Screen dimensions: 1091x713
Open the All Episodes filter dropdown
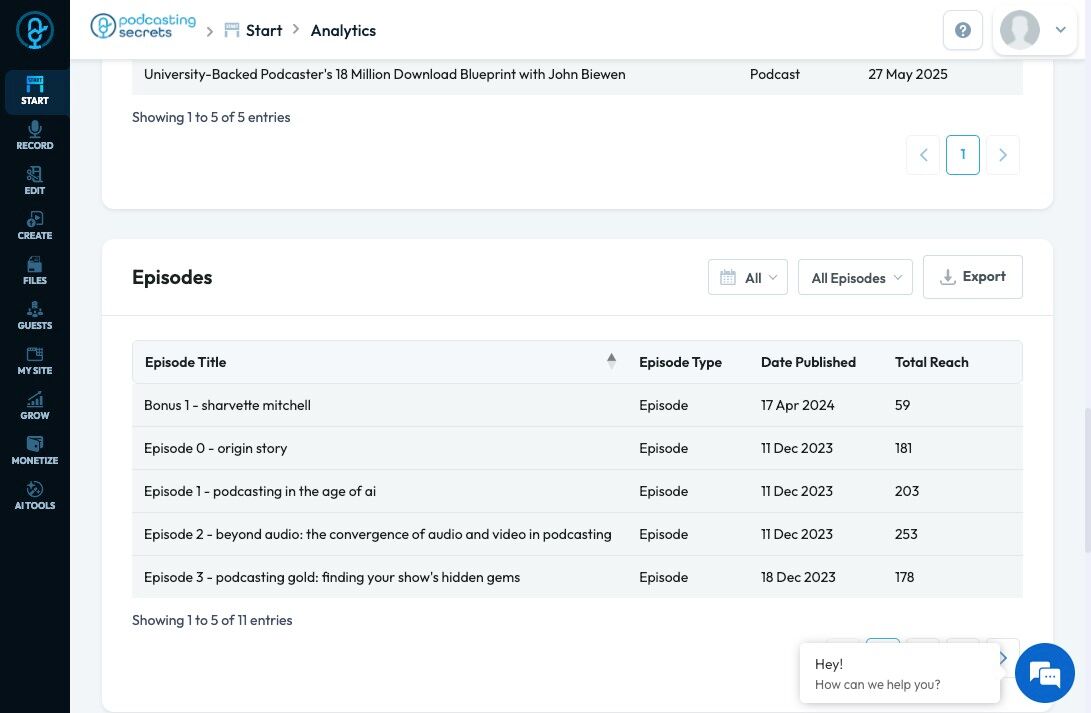[x=855, y=278]
